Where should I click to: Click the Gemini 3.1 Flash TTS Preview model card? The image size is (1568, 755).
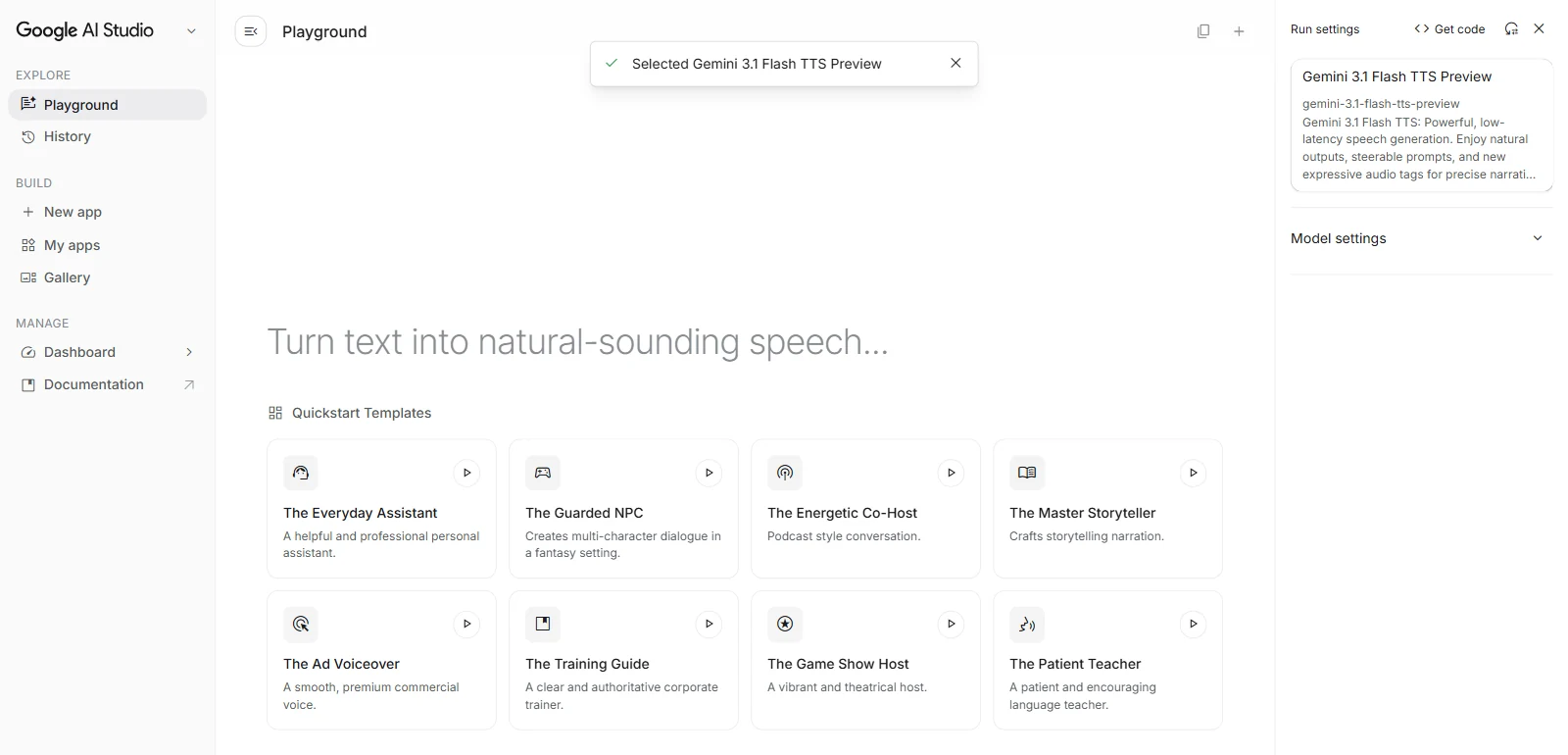point(1421,125)
